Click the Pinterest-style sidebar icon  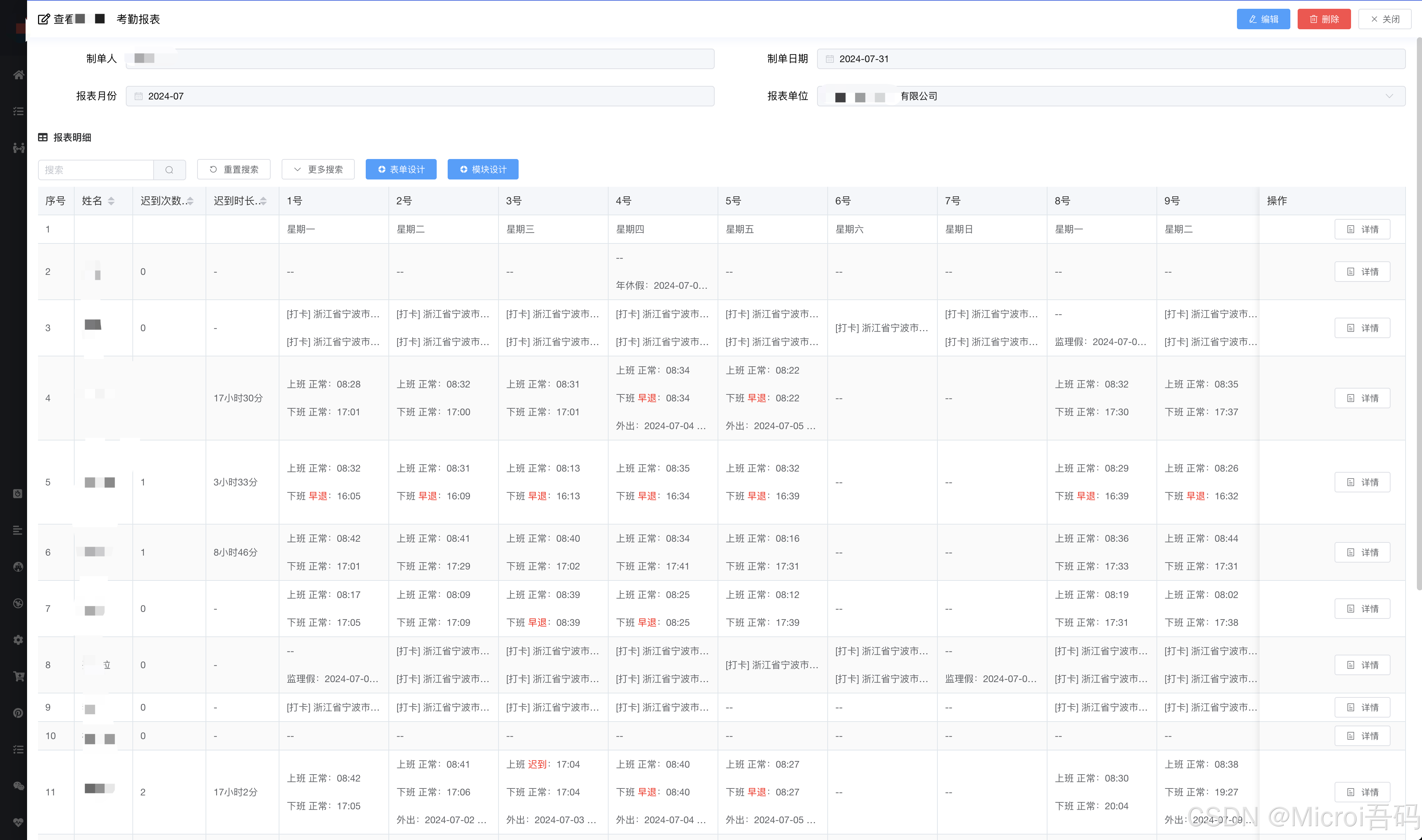point(18,713)
